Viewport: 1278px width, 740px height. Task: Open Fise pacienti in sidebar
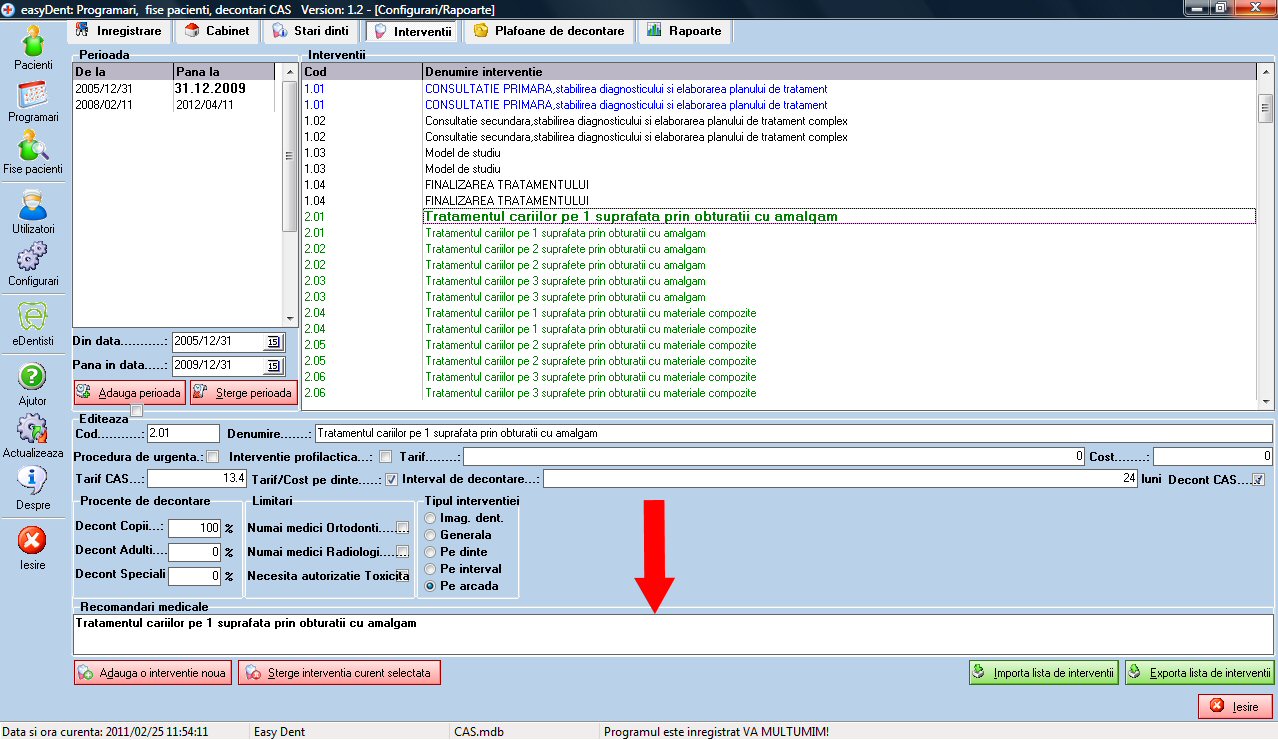pos(33,150)
